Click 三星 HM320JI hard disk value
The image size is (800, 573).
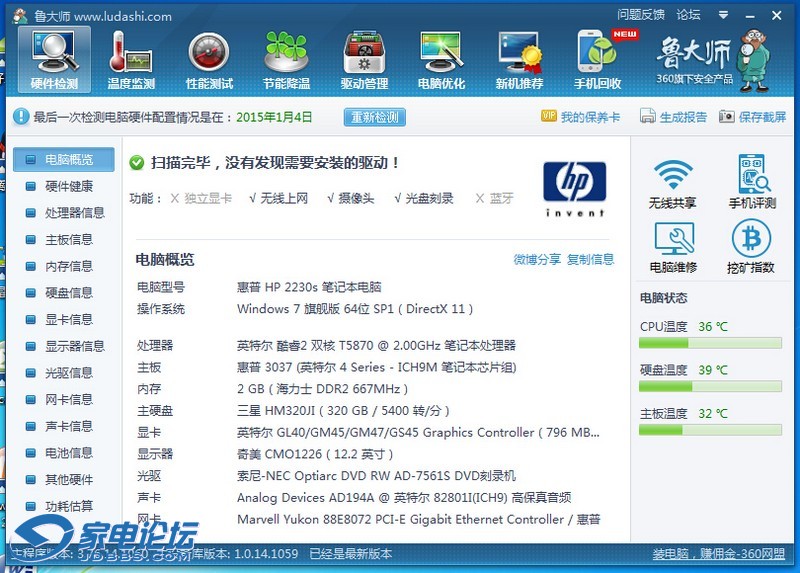pos(343,411)
